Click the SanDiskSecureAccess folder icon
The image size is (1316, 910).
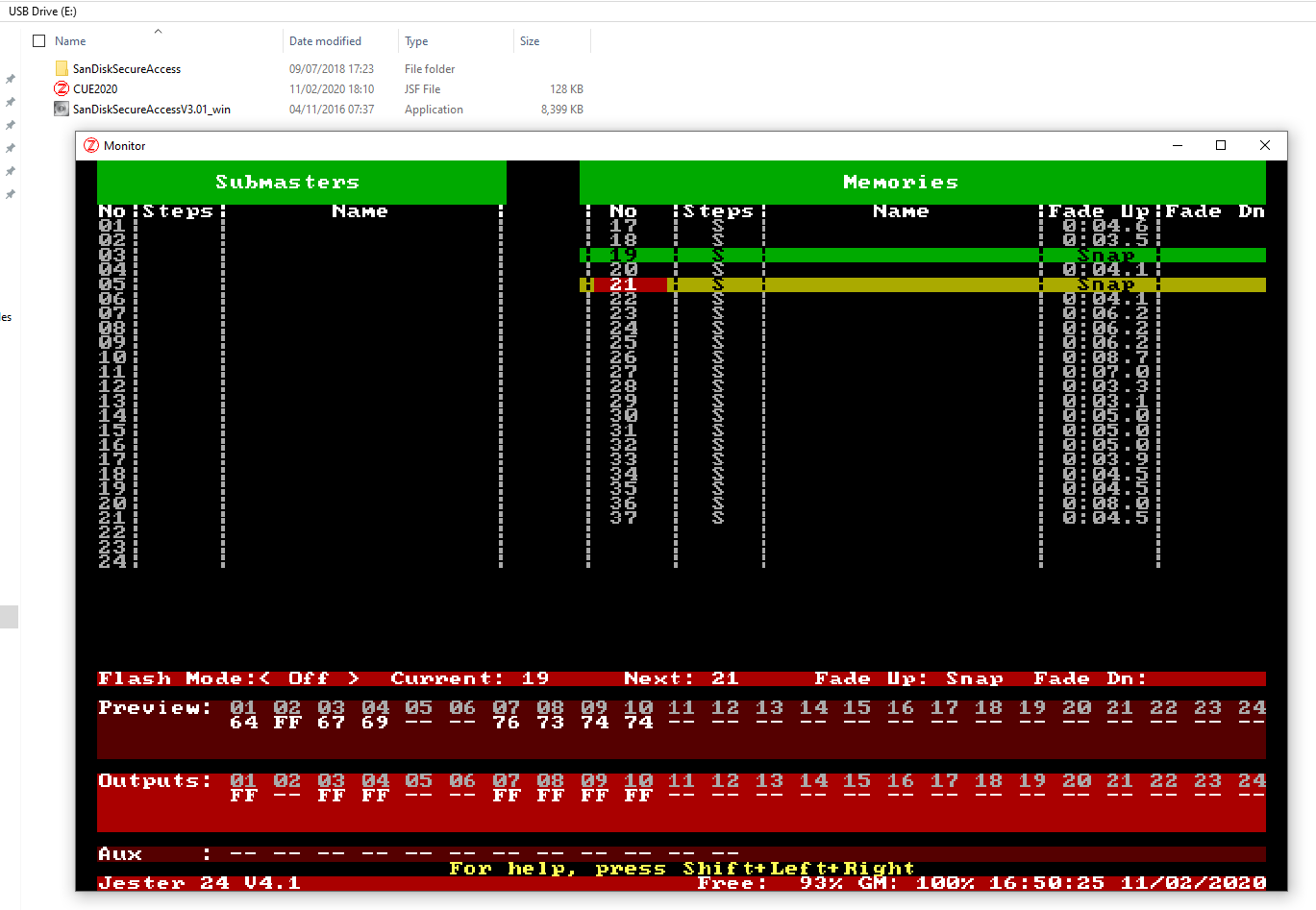(62, 69)
